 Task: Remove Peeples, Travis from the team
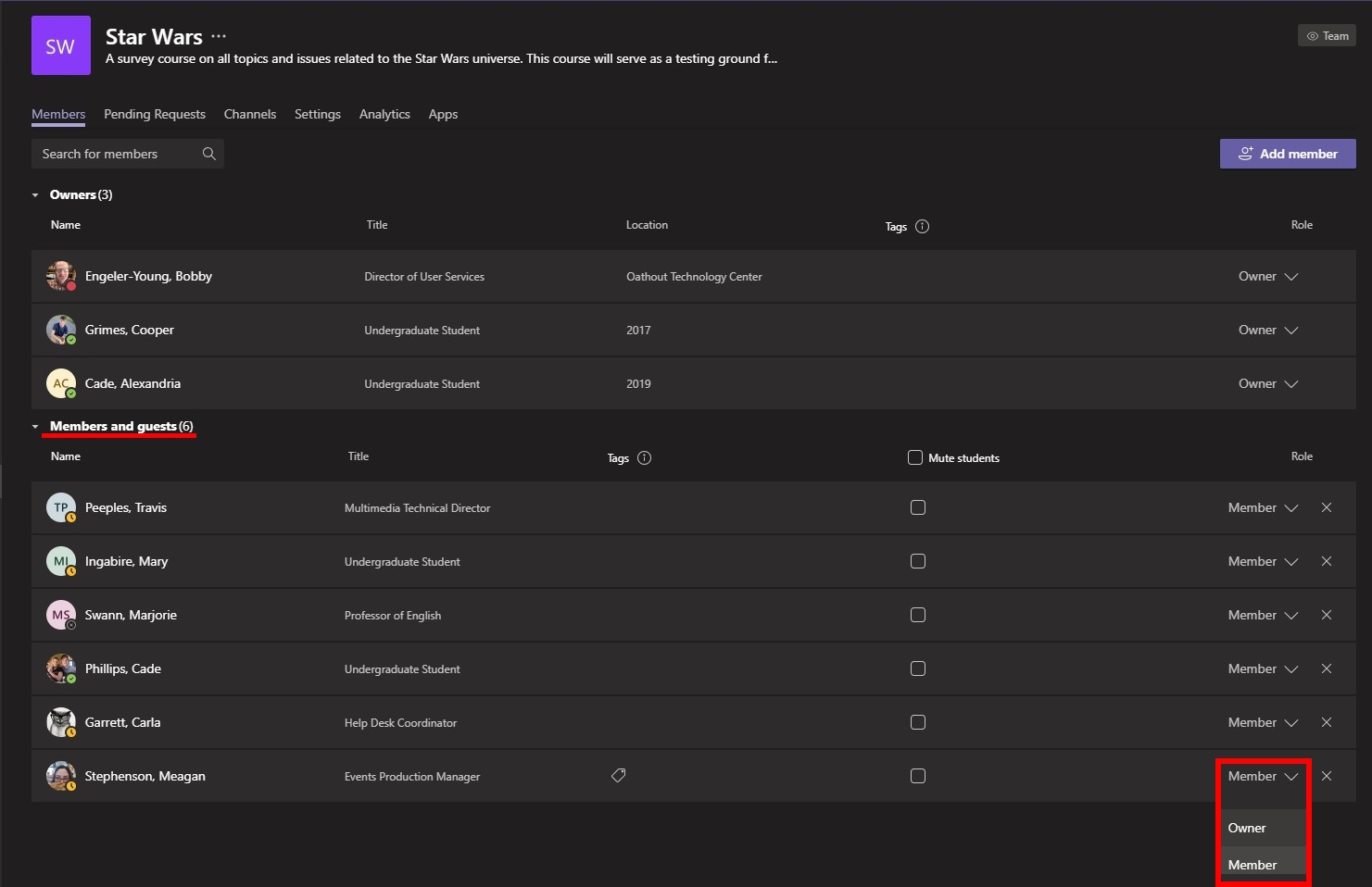[1327, 507]
